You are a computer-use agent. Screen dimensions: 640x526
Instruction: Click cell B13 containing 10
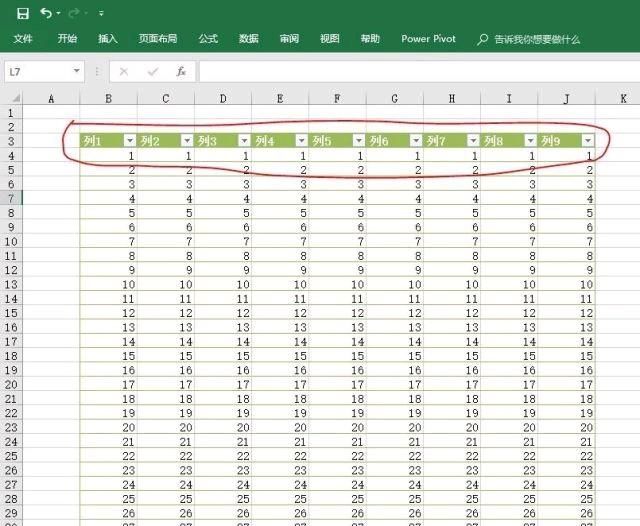point(109,284)
